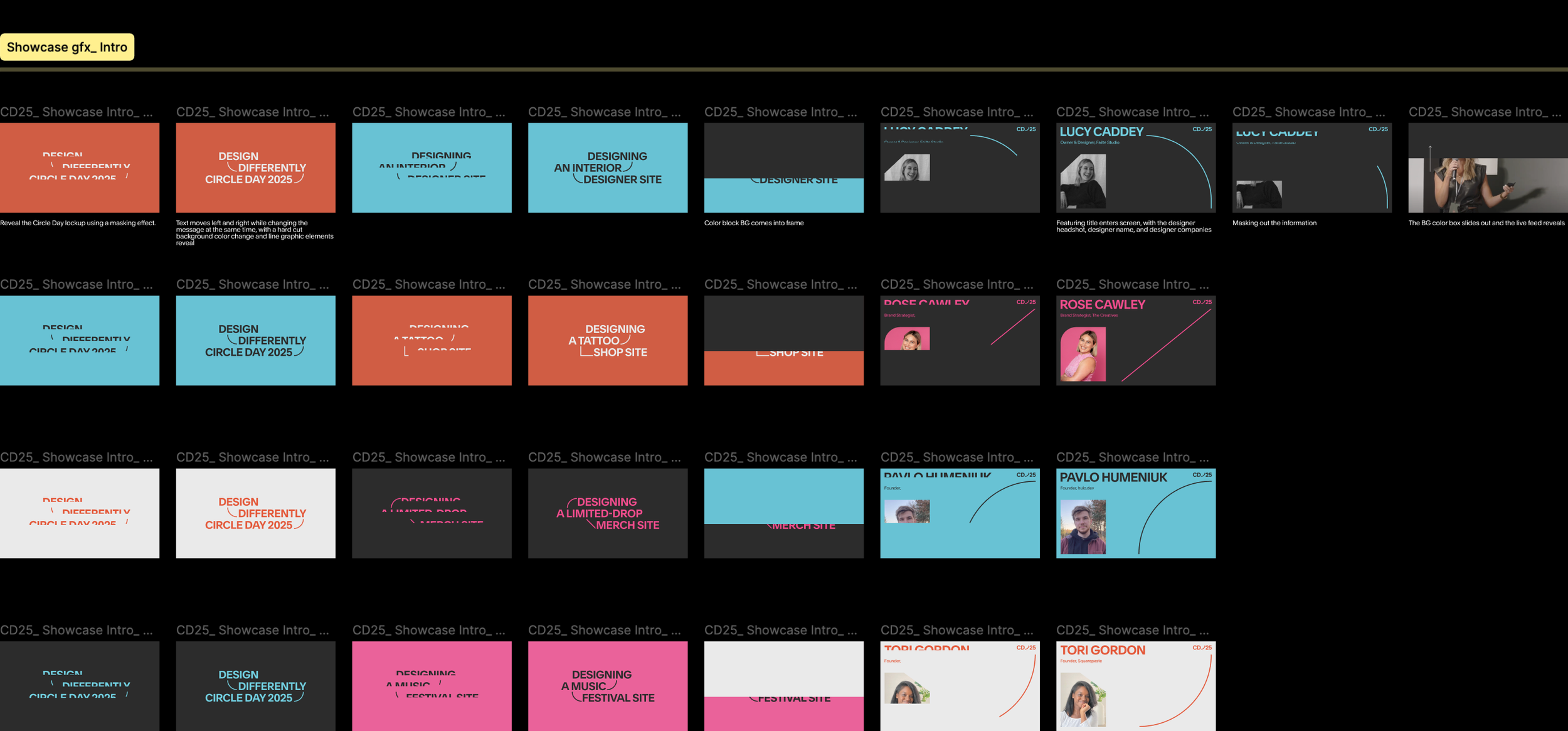Click the Masking out the information caption
Viewport: 1568px width, 731px height.
[1274, 223]
